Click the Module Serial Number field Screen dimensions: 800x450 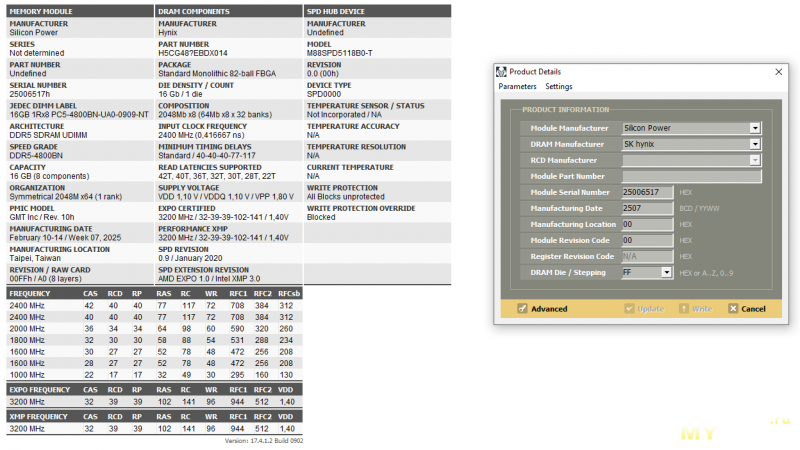[x=647, y=192]
